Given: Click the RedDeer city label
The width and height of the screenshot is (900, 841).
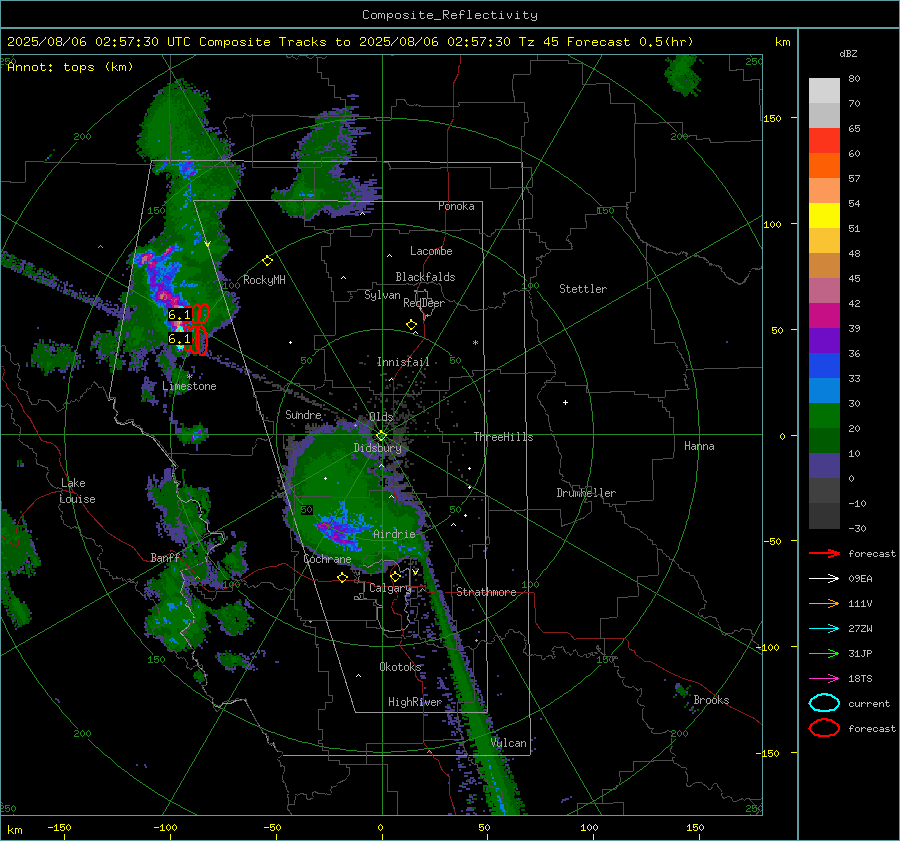Looking at the screenshot, I should [424, 303].
